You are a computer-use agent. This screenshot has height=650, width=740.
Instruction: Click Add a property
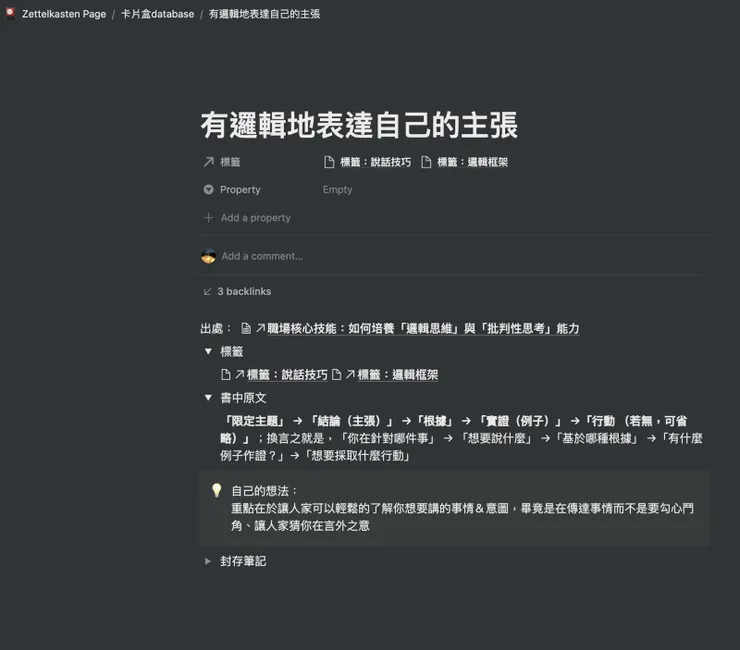255,218
